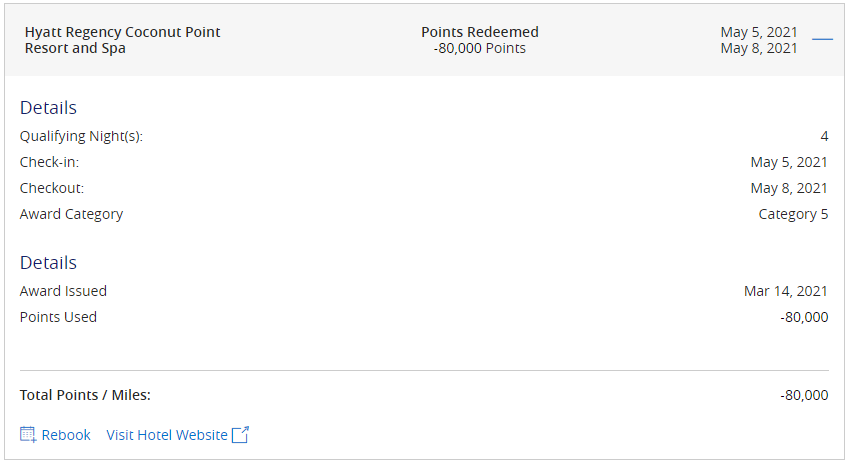Image resolution: width=850 pixels, height=464 pixels.
Task: Click the Category 5 value
Action: click(793, 214)
